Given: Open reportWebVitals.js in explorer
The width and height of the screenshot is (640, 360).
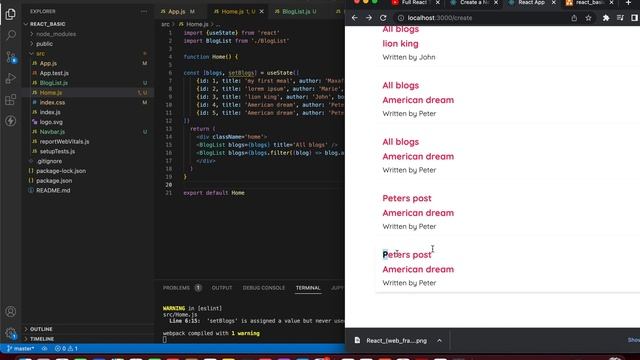Looking at the screenshot, I should click(x=64, y=142).
